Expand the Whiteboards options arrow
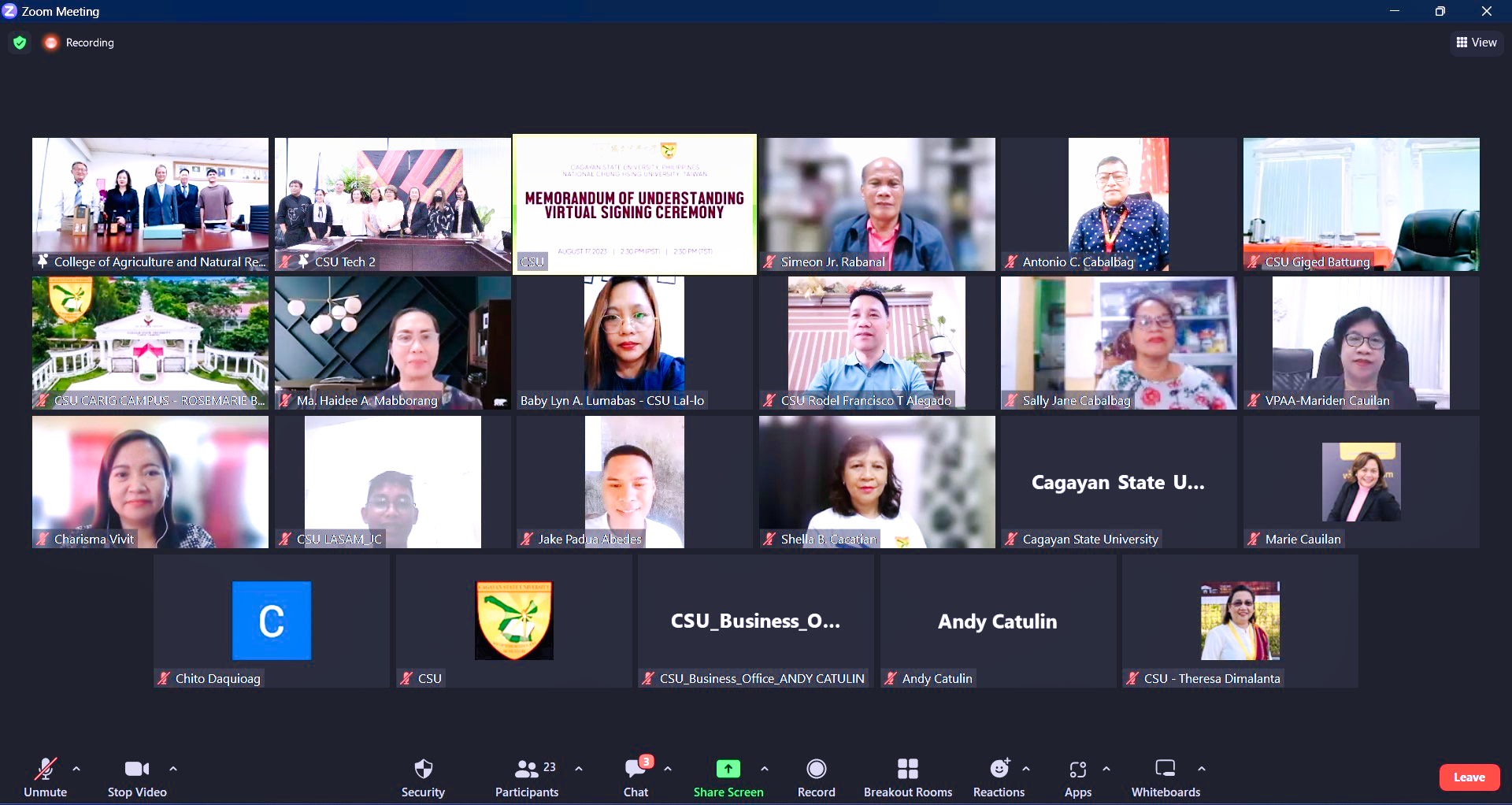 click(x=1202, y=769)
